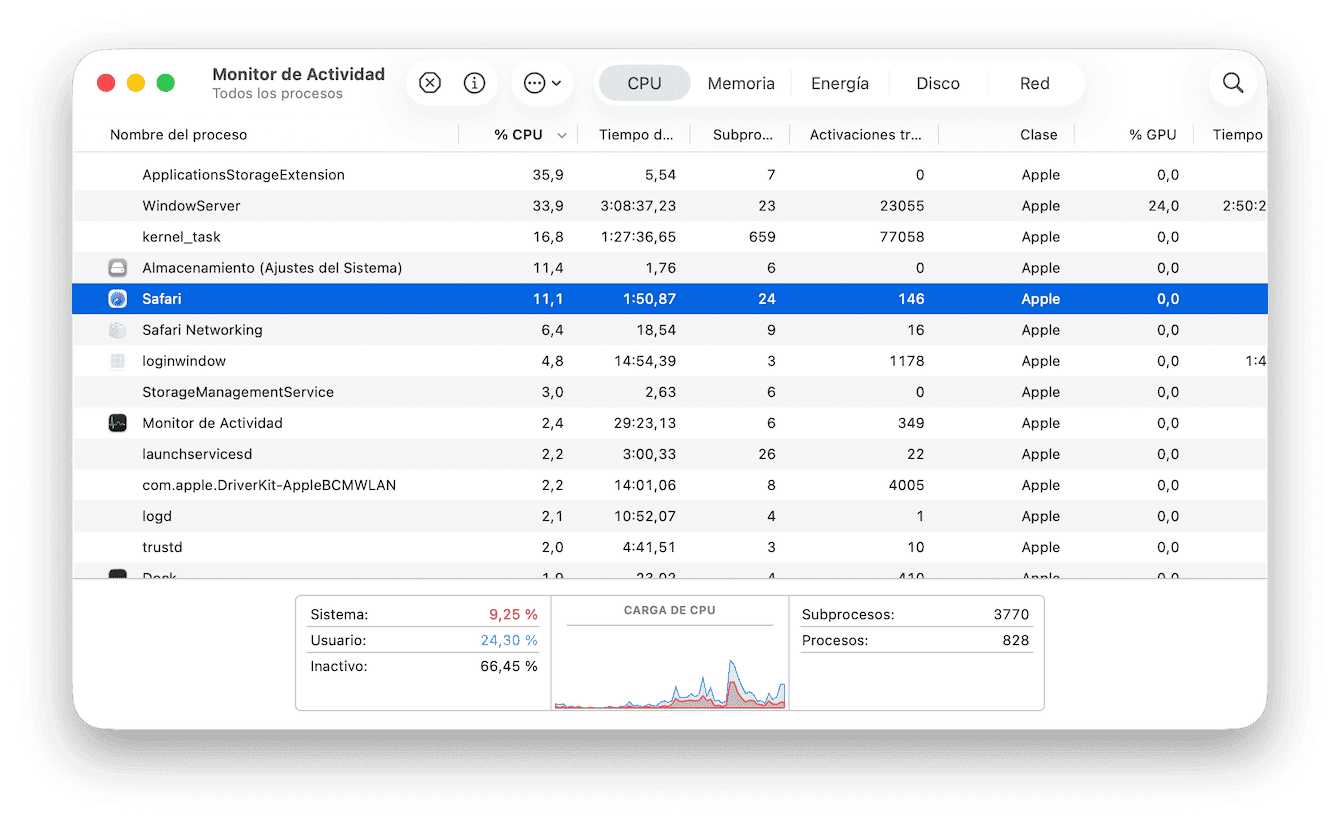The height and width of the screenshot is (825, 1340).
Task: Click kernel_task CPU time 1:27:36,65
Action: tap(637, 236)
